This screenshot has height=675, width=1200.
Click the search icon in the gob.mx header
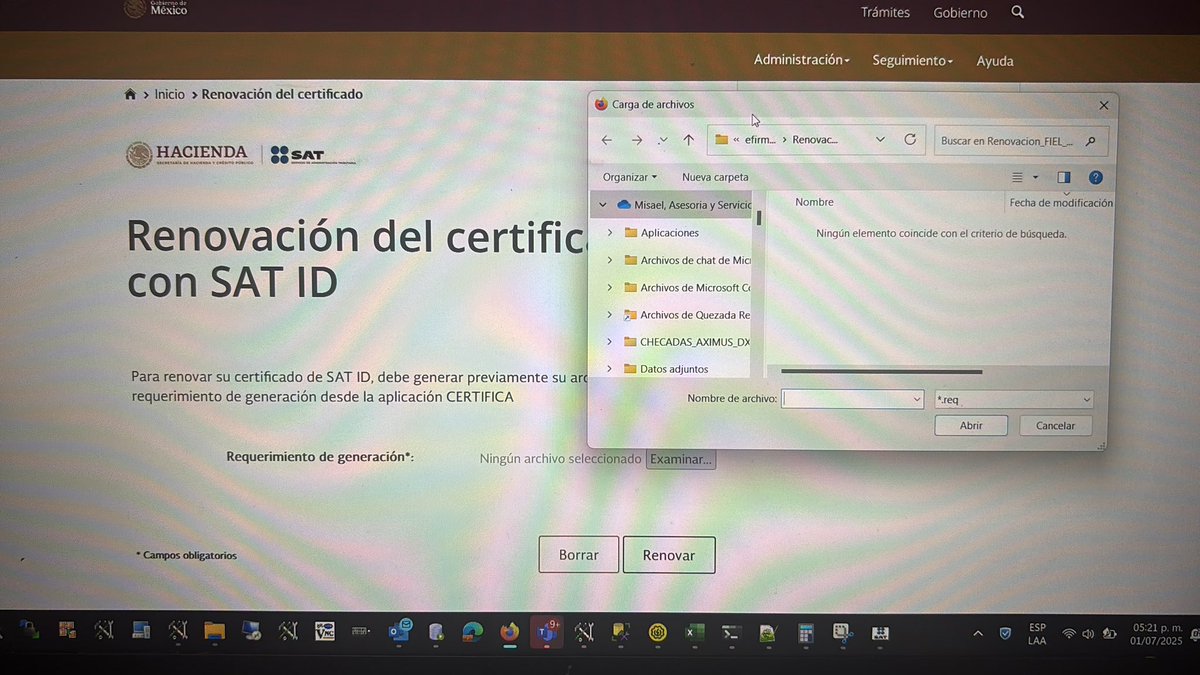click(1018, 12)
